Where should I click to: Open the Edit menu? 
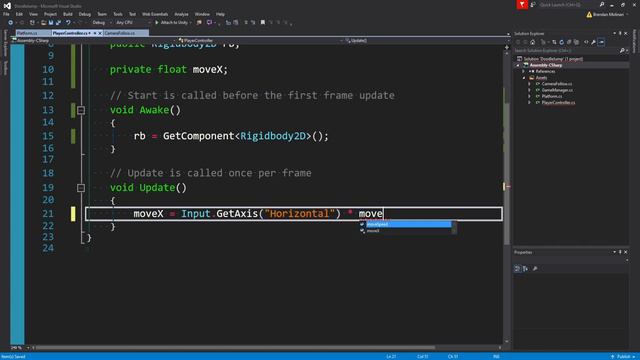[x=19, y=14]
